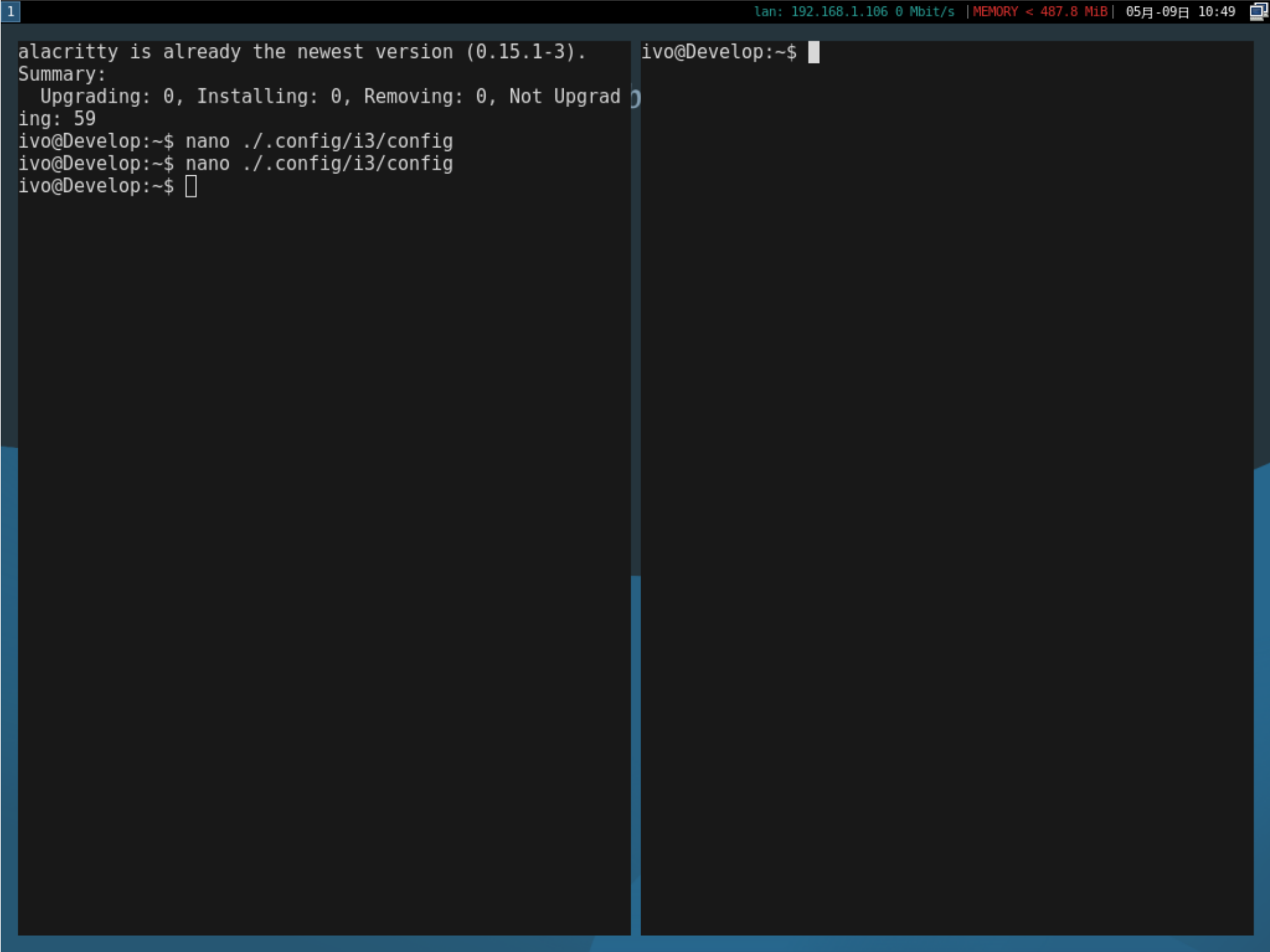This screenshot has height=952, width=1270.
Task: Click the 'alacritty is already the newest version' line
Action: (302, 52)
